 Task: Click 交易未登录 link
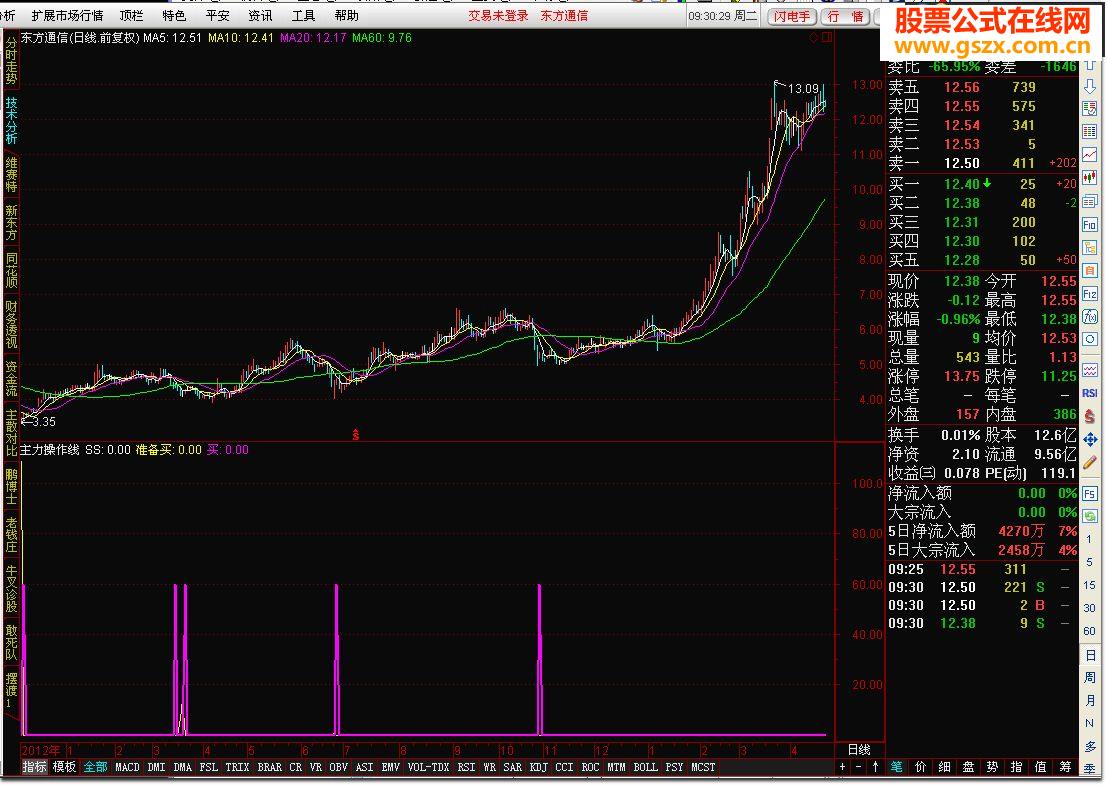point(498,16)
